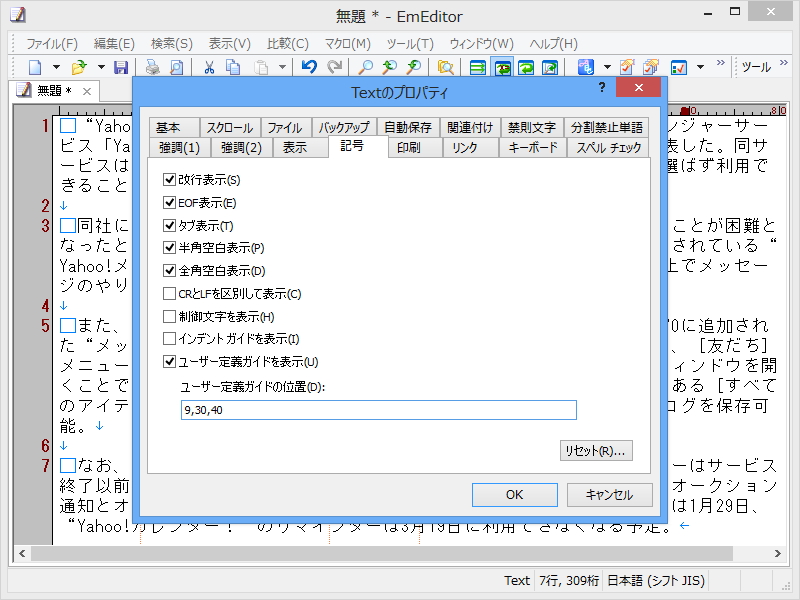800x600 pixels.
Task: Select the Print tool icon
Action: 152,68
